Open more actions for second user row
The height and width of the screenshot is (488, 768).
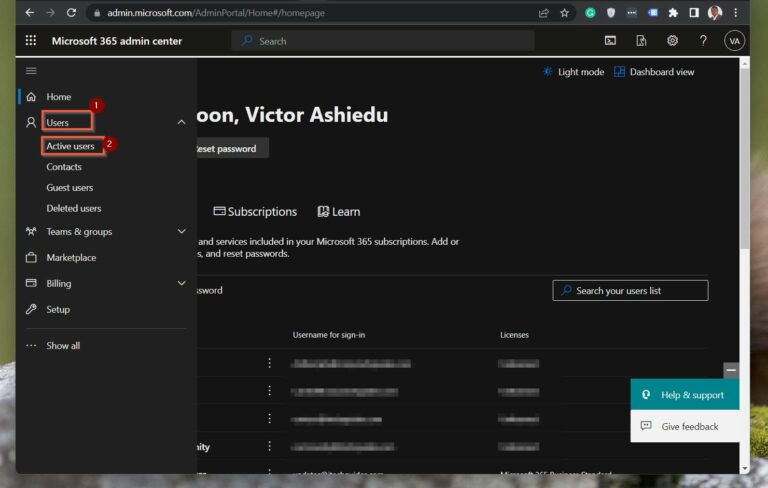coord(269,390)
